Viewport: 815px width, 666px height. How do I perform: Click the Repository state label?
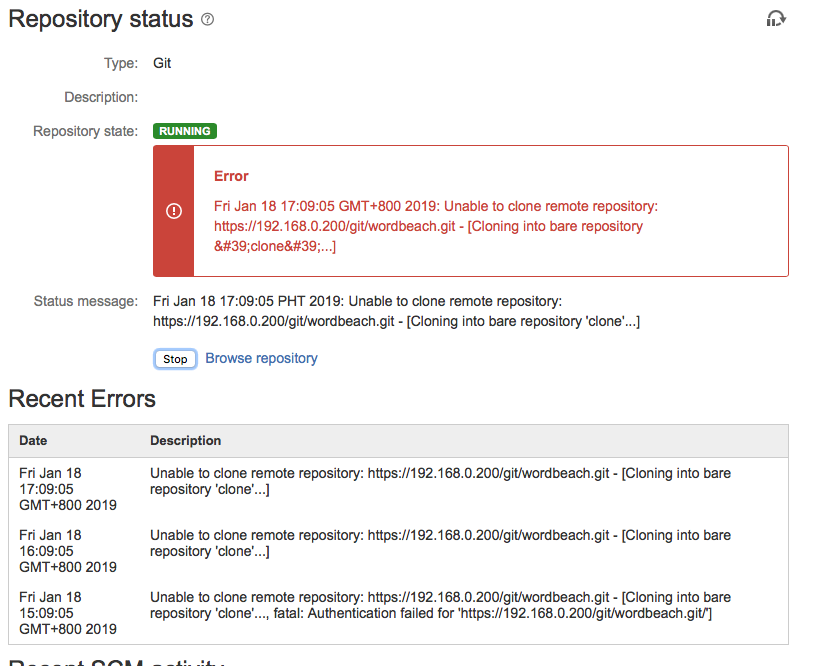[x=86, y=131]
